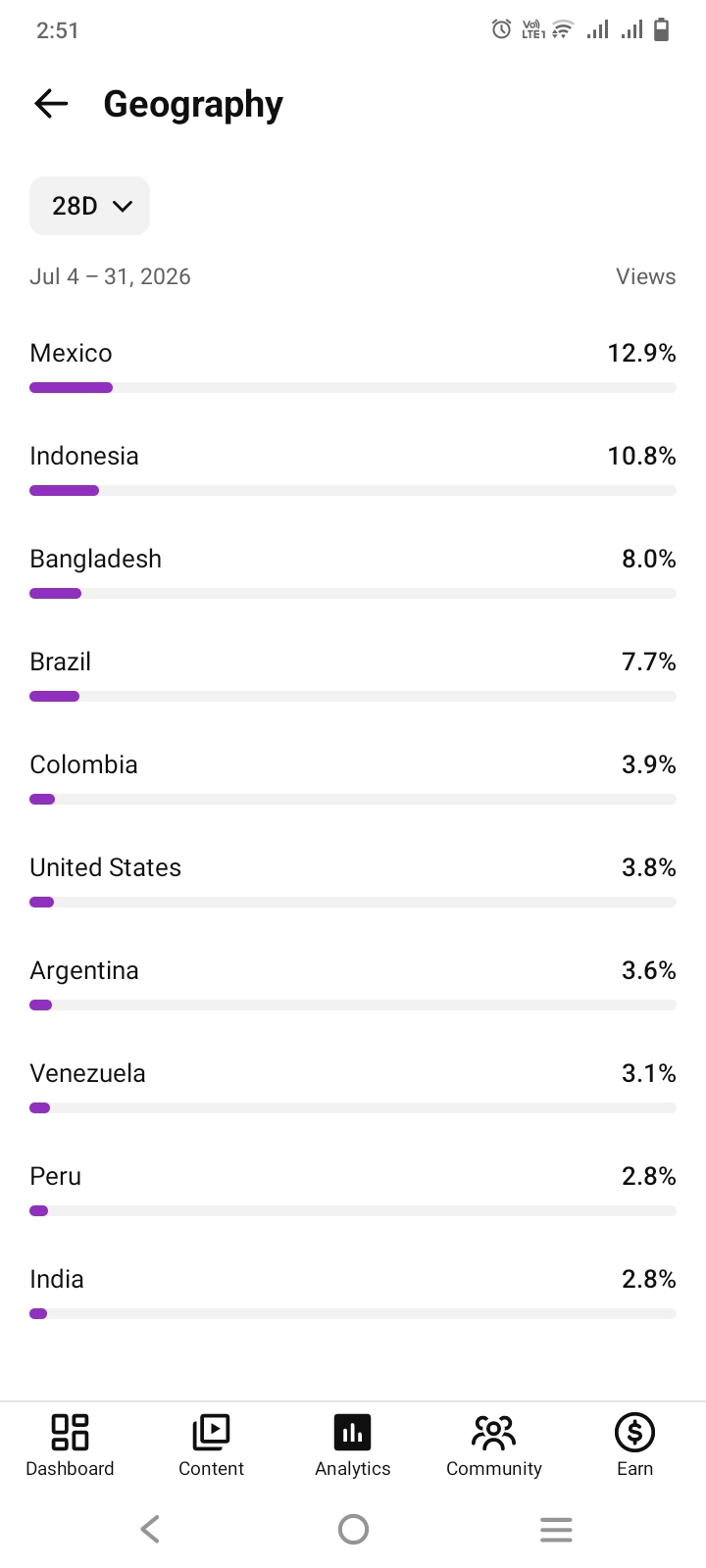Open the Content icon tab
The height and width of the screenshot is (1568, 706).
tap(211, 1432)
